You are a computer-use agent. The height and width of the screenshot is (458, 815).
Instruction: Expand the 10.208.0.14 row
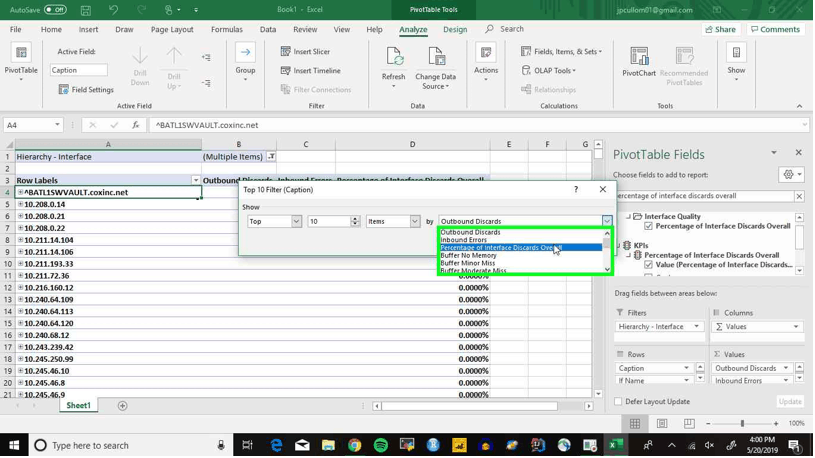coord(20,204)
